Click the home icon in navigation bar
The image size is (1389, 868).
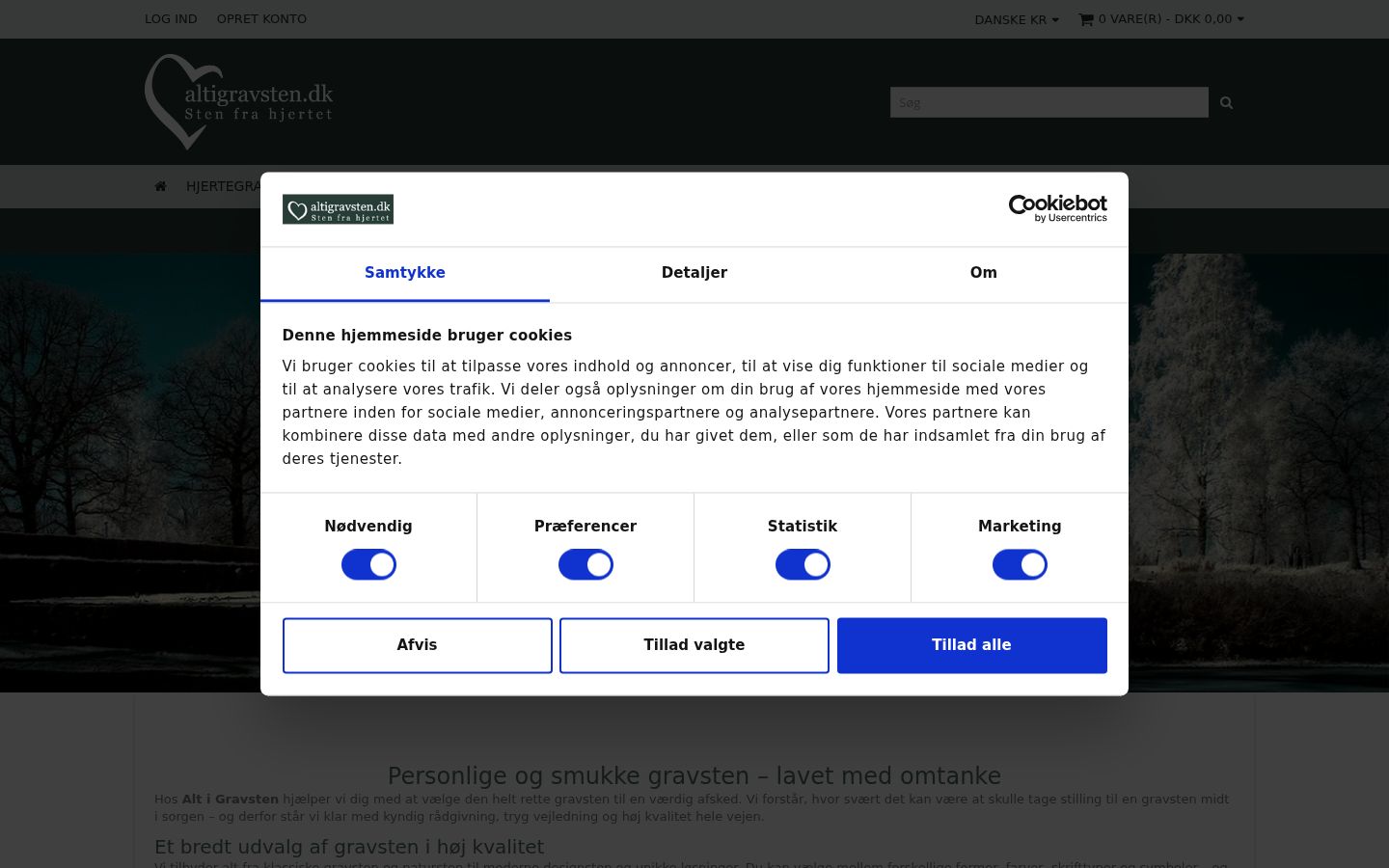coord(160,186)
